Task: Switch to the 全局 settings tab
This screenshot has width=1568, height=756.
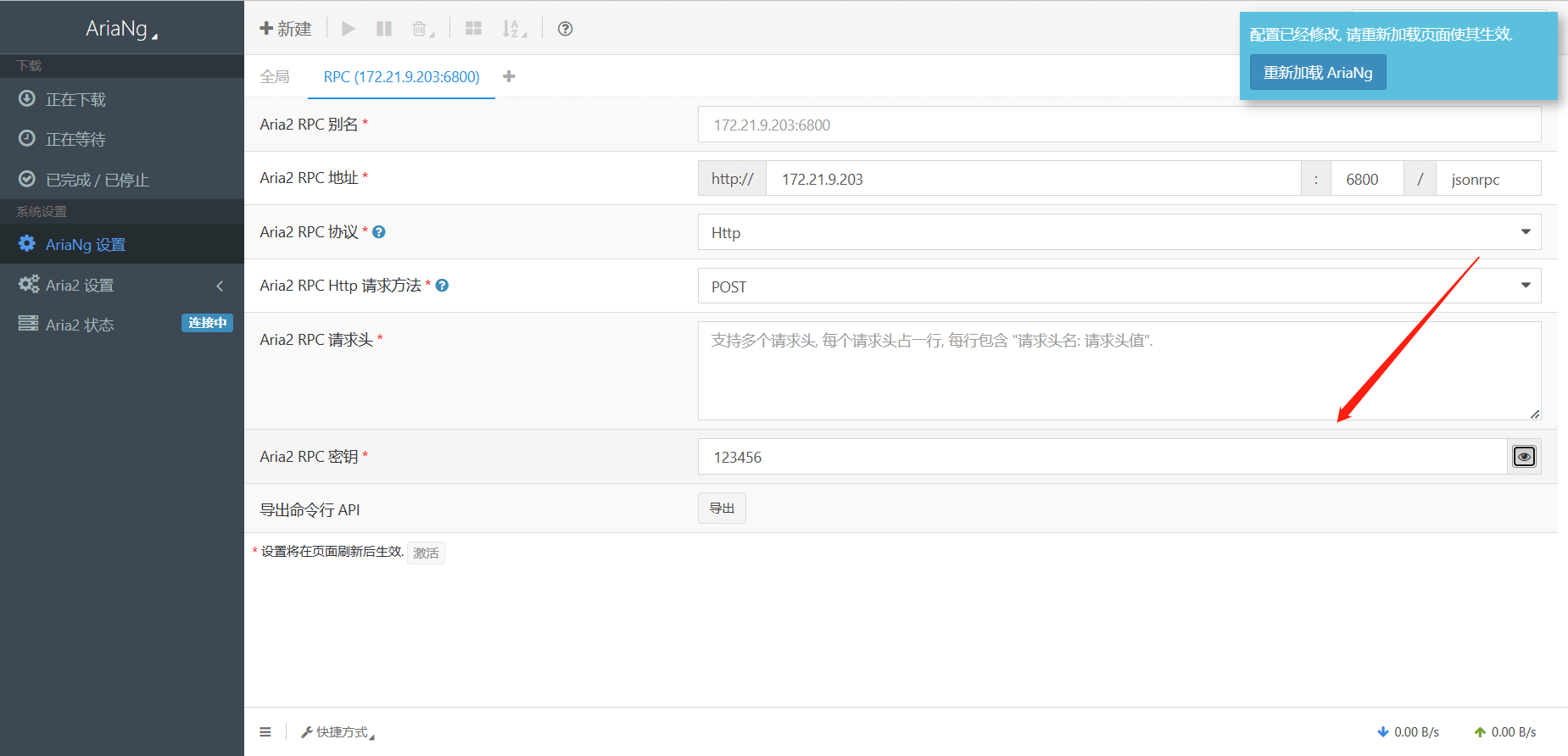Action: pos(275,77)
